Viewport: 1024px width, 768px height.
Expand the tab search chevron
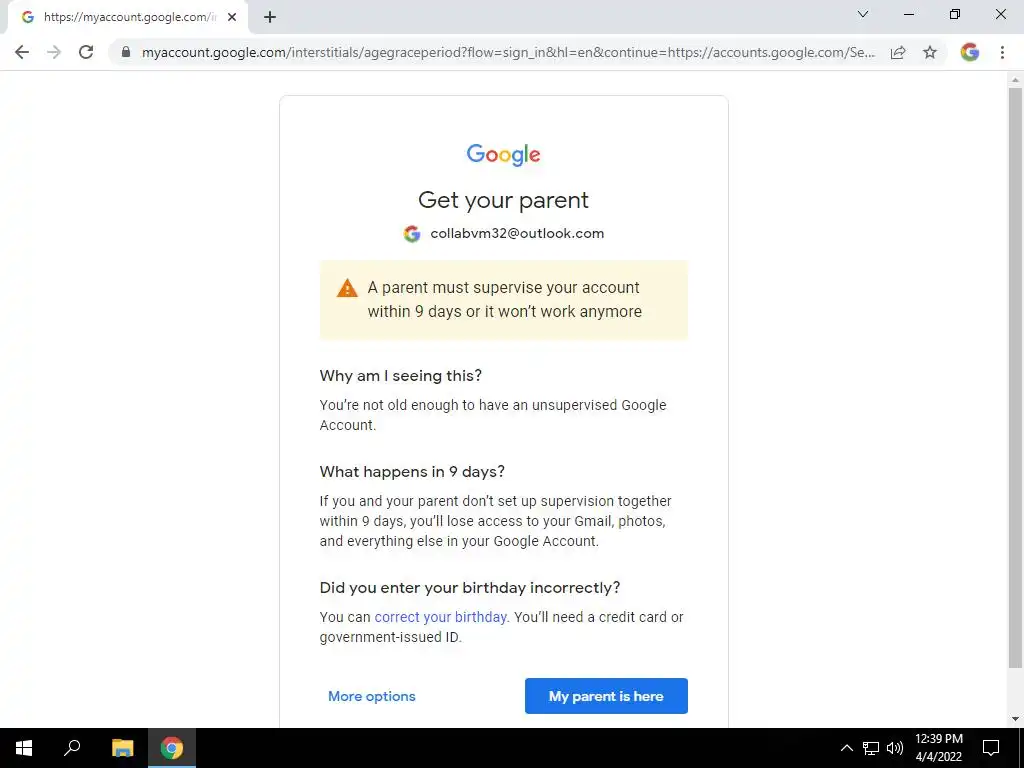click(x=863, y=14)
